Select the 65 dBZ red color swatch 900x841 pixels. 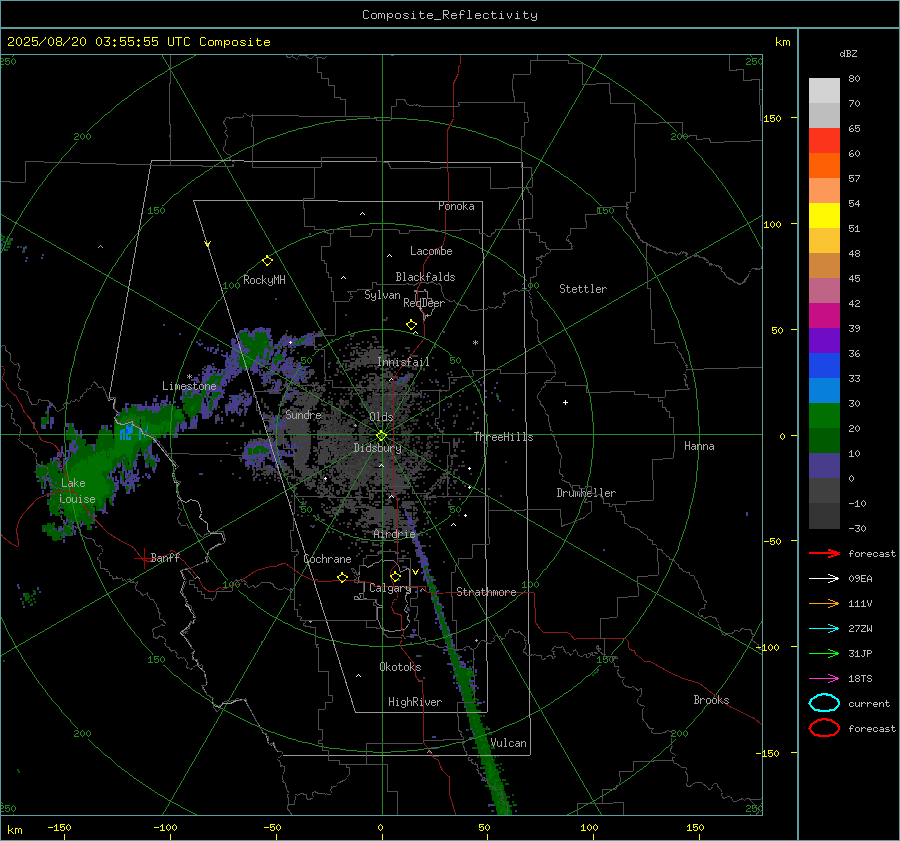(x=824, y=141)
